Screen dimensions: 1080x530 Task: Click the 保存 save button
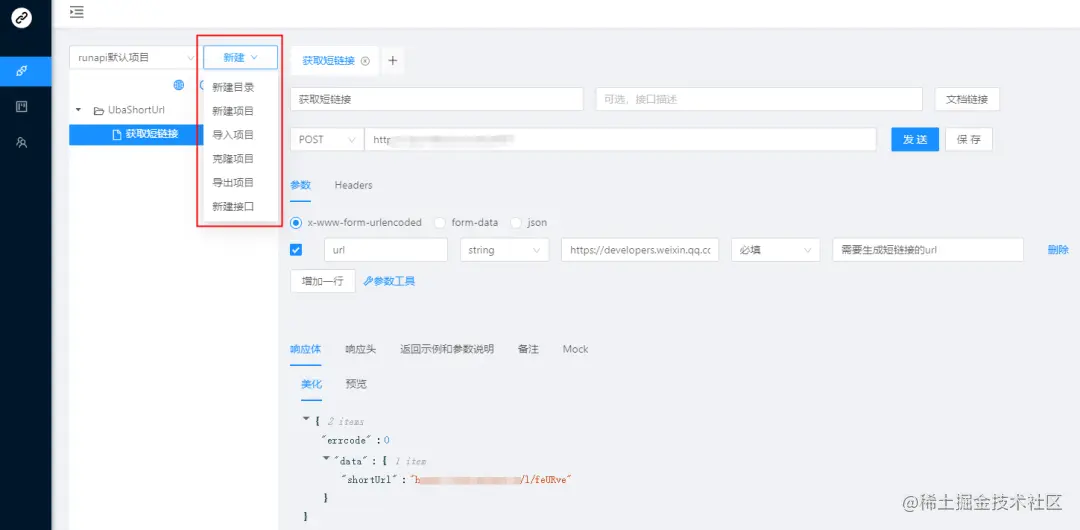pyautogui.click(x=969, y=139)
